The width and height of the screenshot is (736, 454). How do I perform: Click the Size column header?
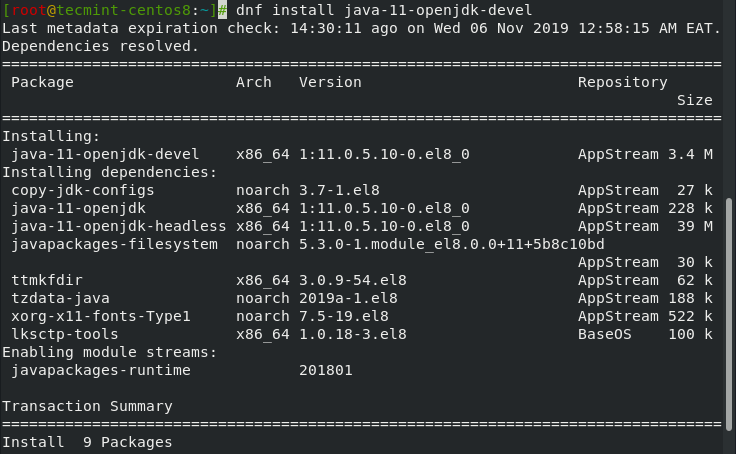(694, 100)
